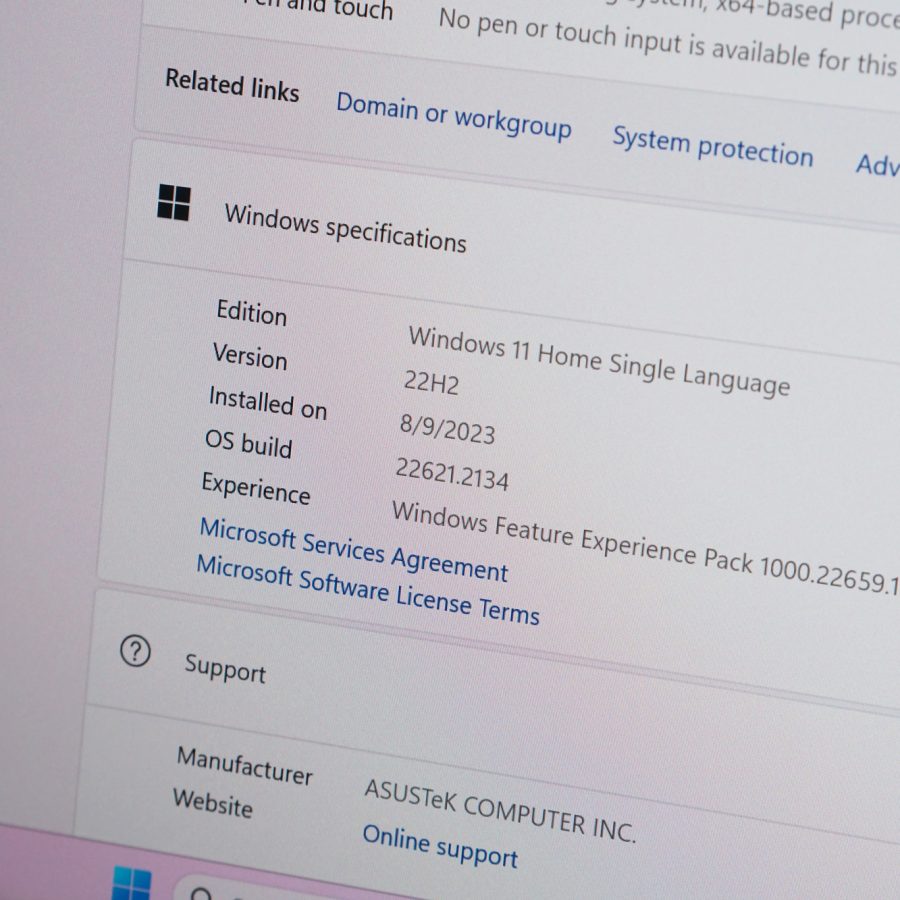Open Domain or workgroup link
Viewport: 900px width, 900px height.
pyautogui.click(x=453, y=116)
